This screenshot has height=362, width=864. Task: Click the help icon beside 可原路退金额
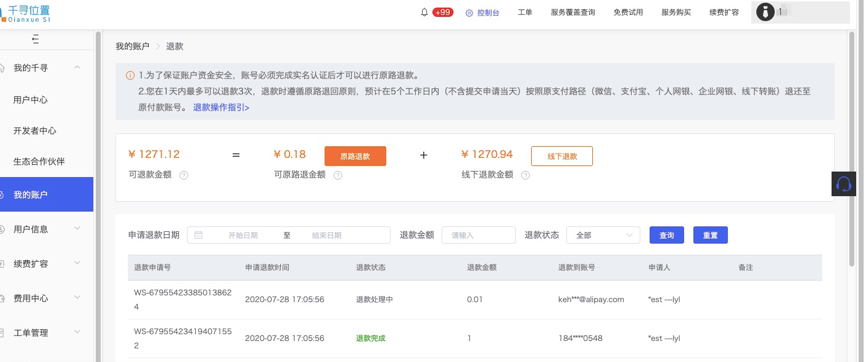338,175
